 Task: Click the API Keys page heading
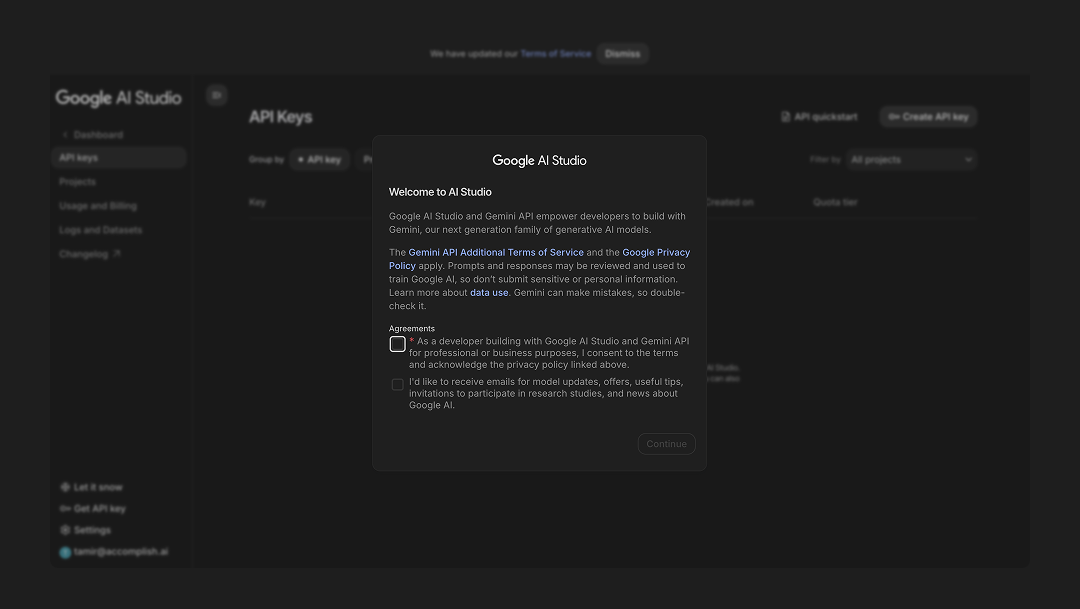click(x=280, y=117)
